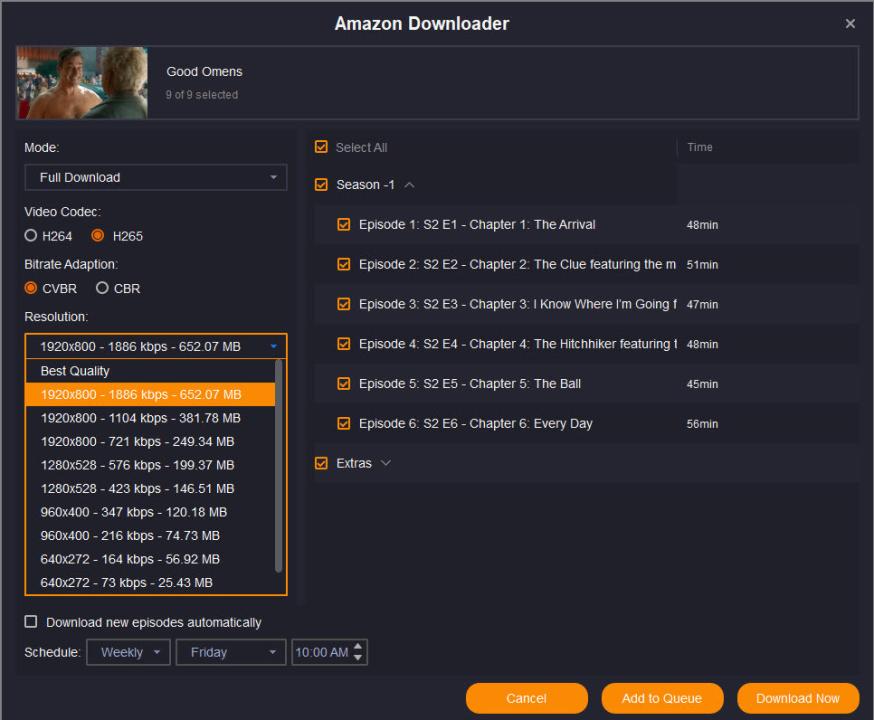874x720 pixels.
Task: Enable Download new episodes automatically
Action: (x=31, y=622)
